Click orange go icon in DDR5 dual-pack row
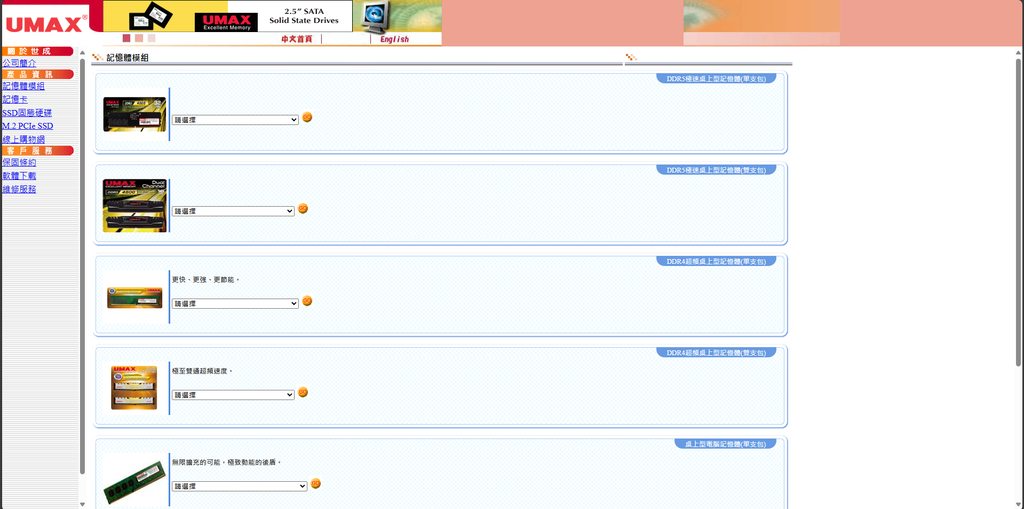 coord(303,209)
